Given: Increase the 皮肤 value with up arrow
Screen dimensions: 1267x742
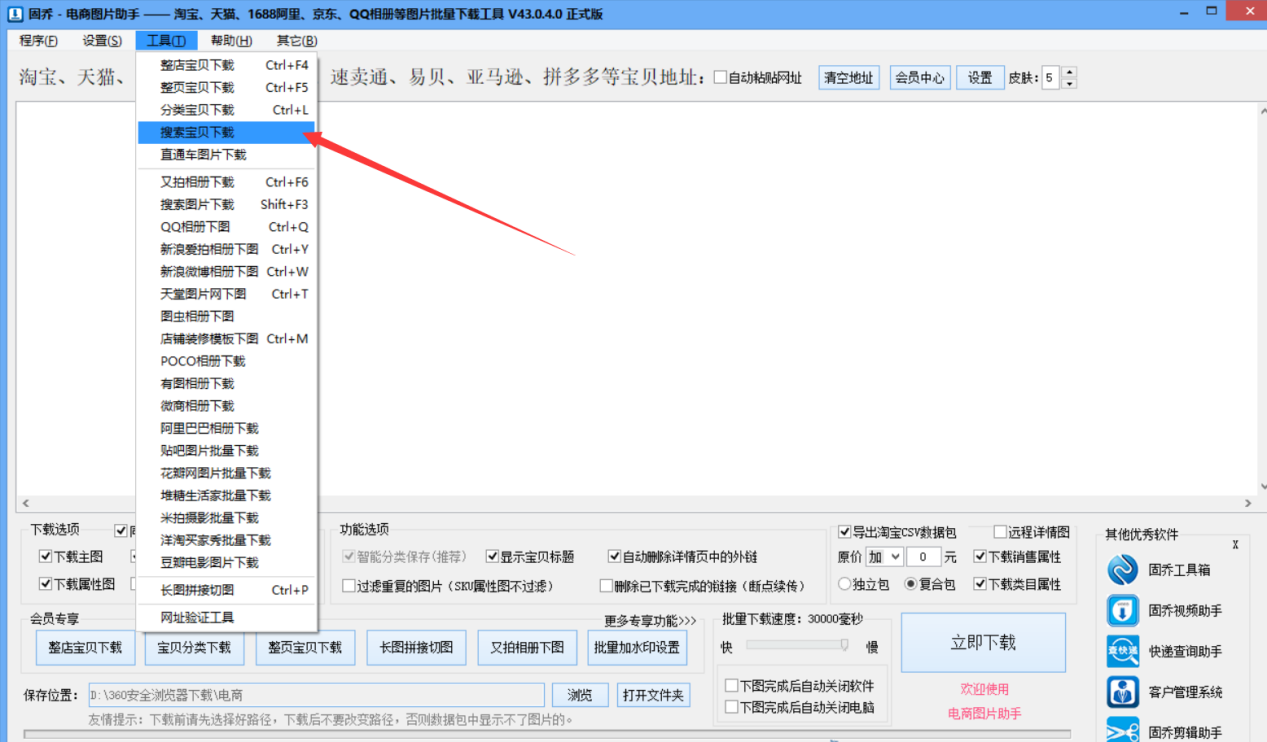Looking at the screenshot, I should pos(1069,72).
